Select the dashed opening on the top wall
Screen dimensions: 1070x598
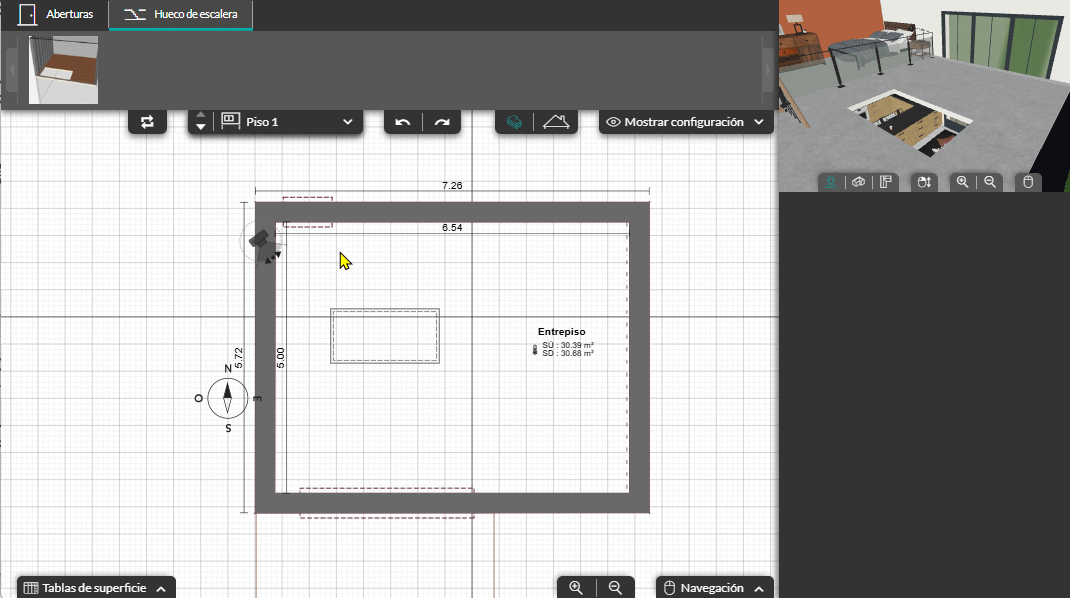pos(308,212)
